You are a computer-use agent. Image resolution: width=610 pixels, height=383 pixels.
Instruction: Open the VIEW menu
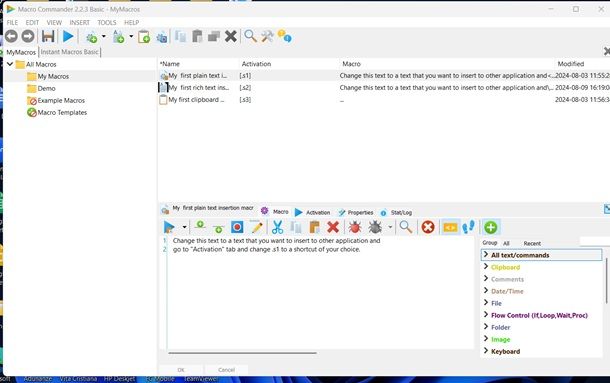(54, 23)
